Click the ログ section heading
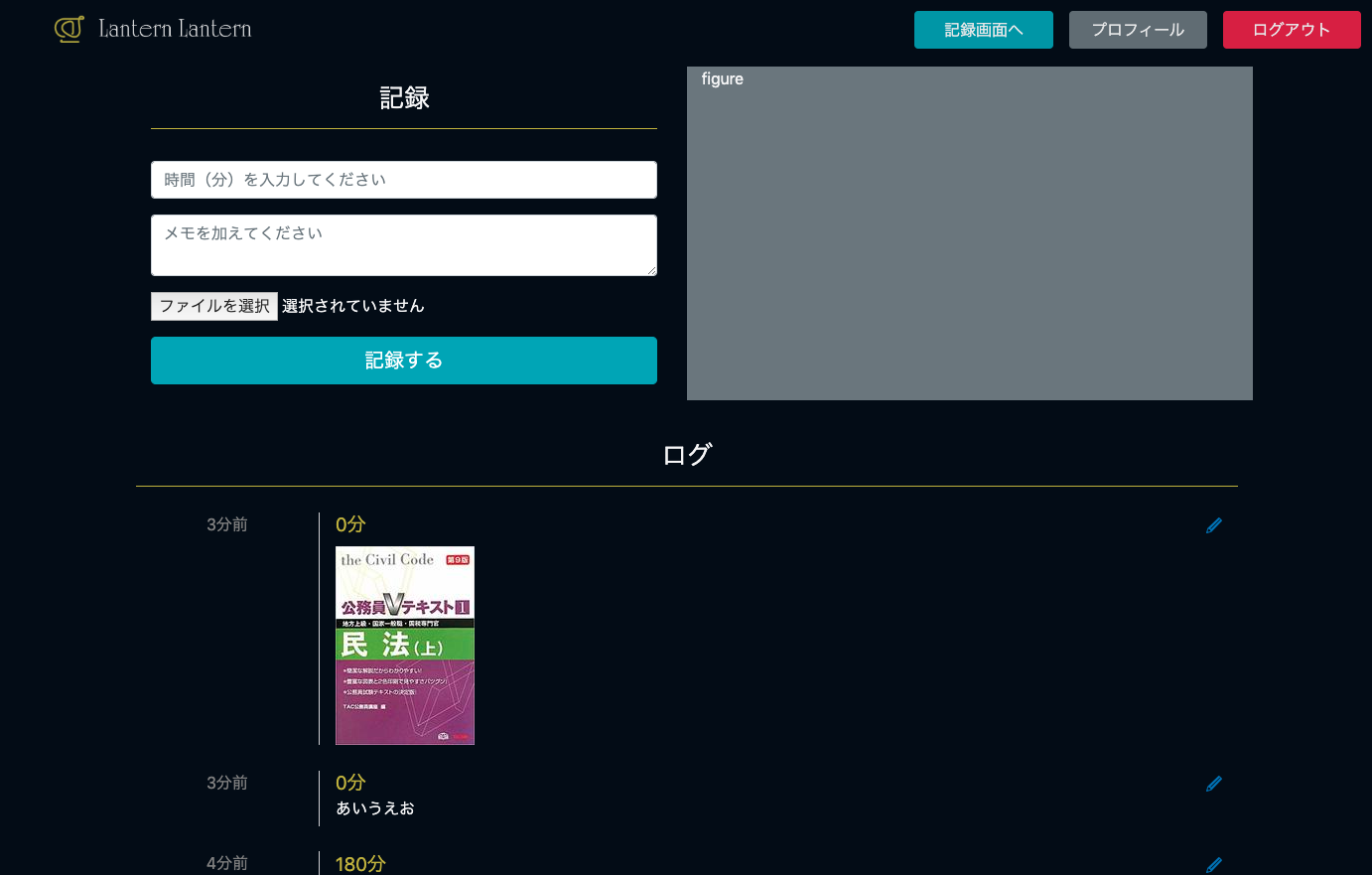1372x875 pixels. click(x=687, y=455)
